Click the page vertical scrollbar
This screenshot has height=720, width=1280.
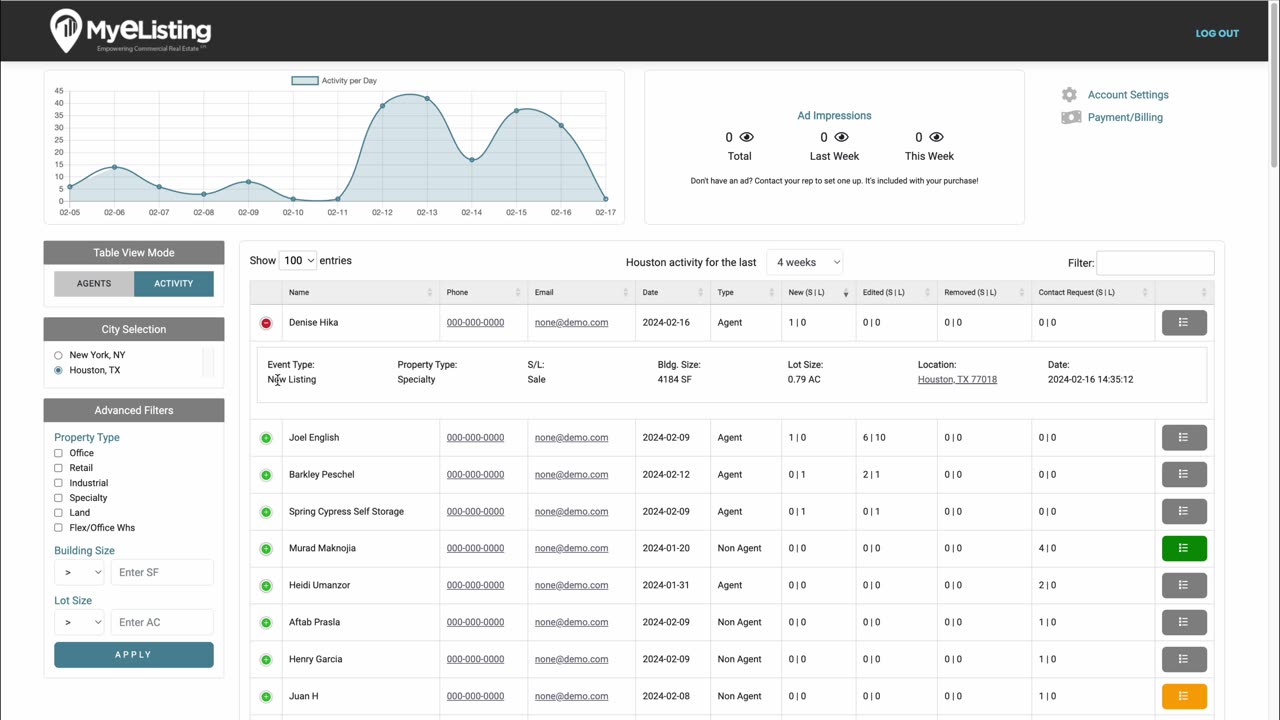[x=1274, y=85]
